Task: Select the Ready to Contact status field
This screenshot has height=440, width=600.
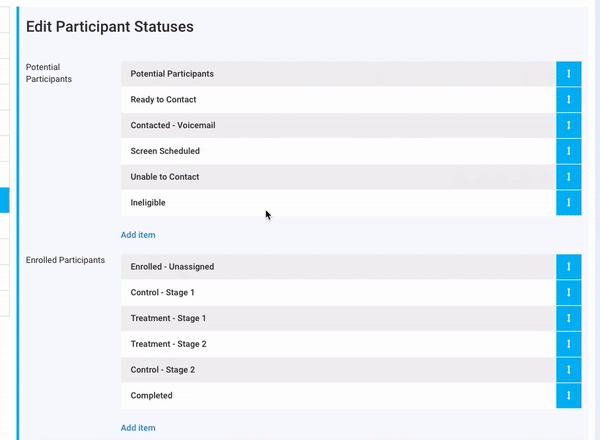Action: (x=338, y=100)
